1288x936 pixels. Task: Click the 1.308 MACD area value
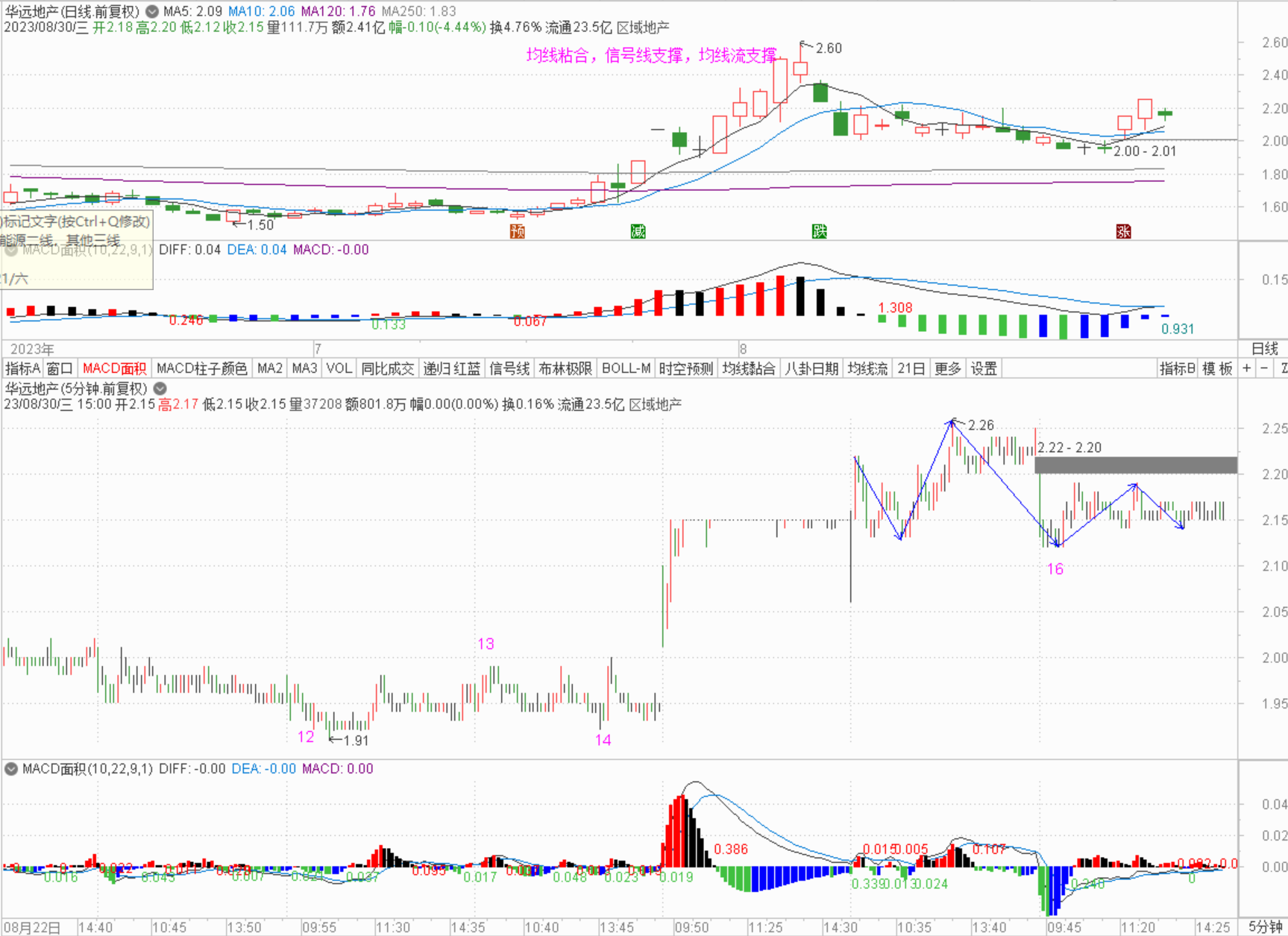895,307
